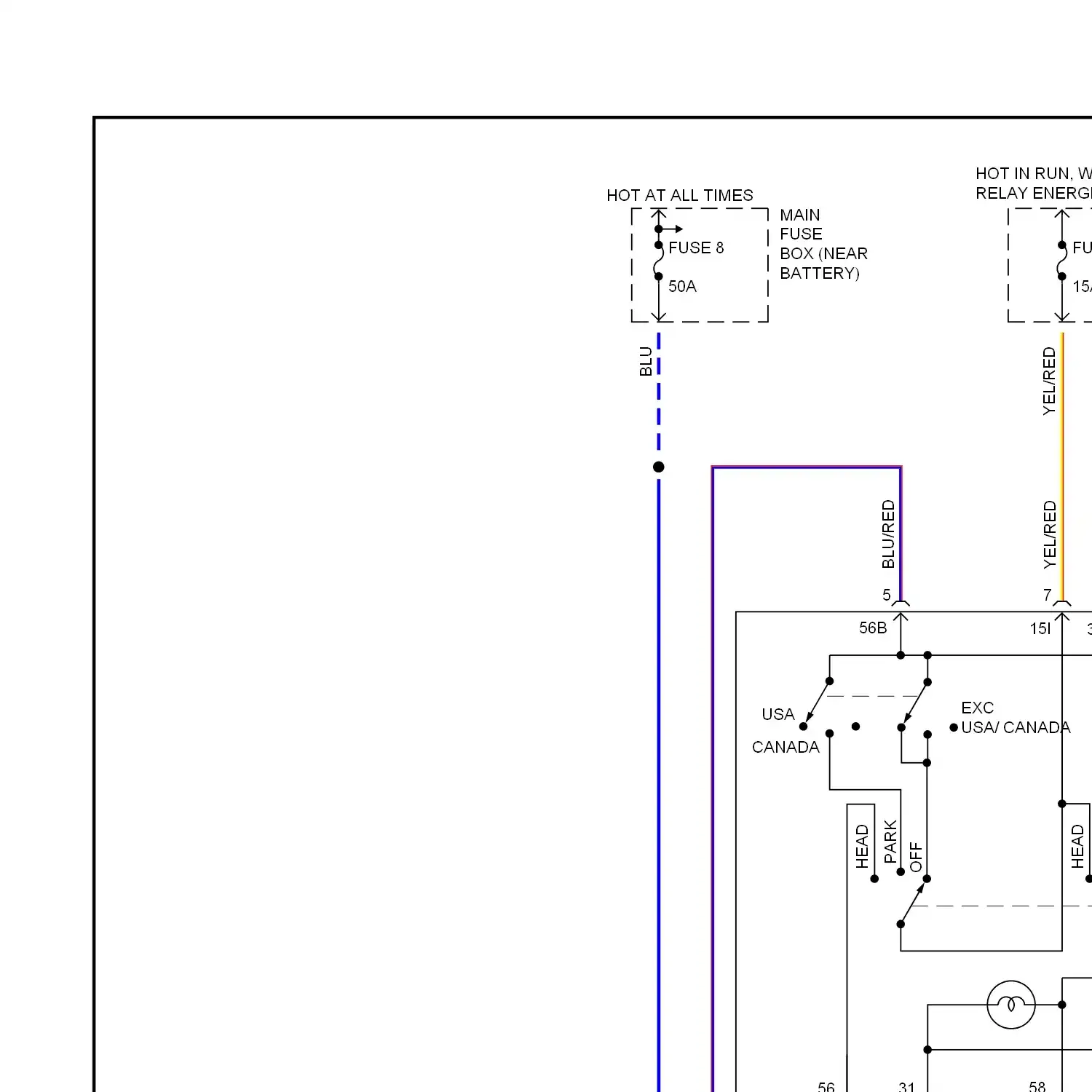Select connector pin number "5"
This screenshot has height=1092, width=1092.
coord(887,595)
